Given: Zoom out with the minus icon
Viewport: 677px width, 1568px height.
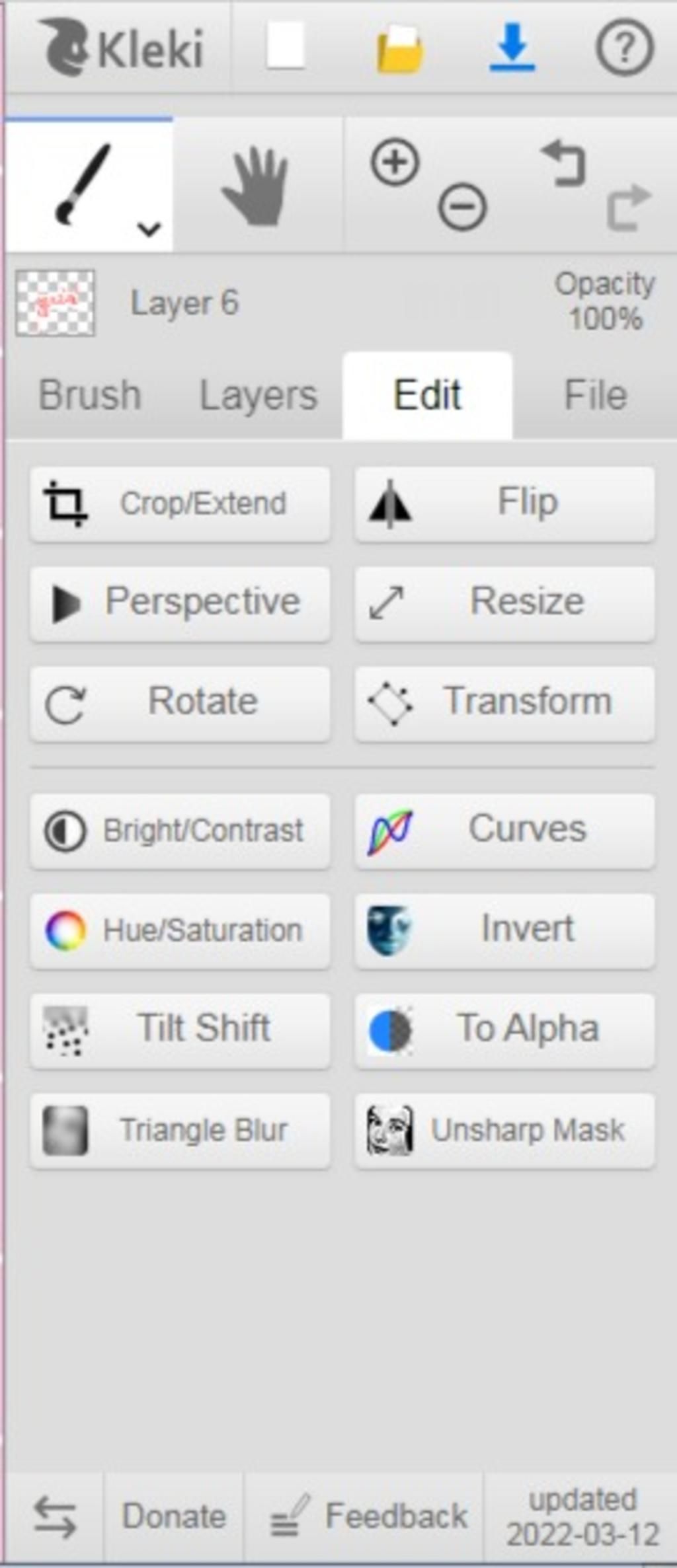Looking at the screenshot, I should 462,207.
